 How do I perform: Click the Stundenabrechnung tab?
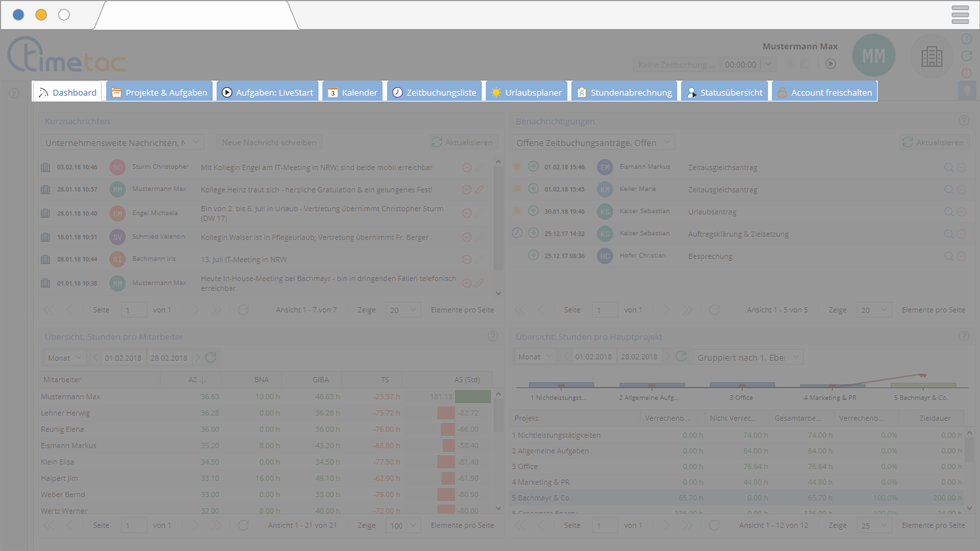[x=624, y=92]
